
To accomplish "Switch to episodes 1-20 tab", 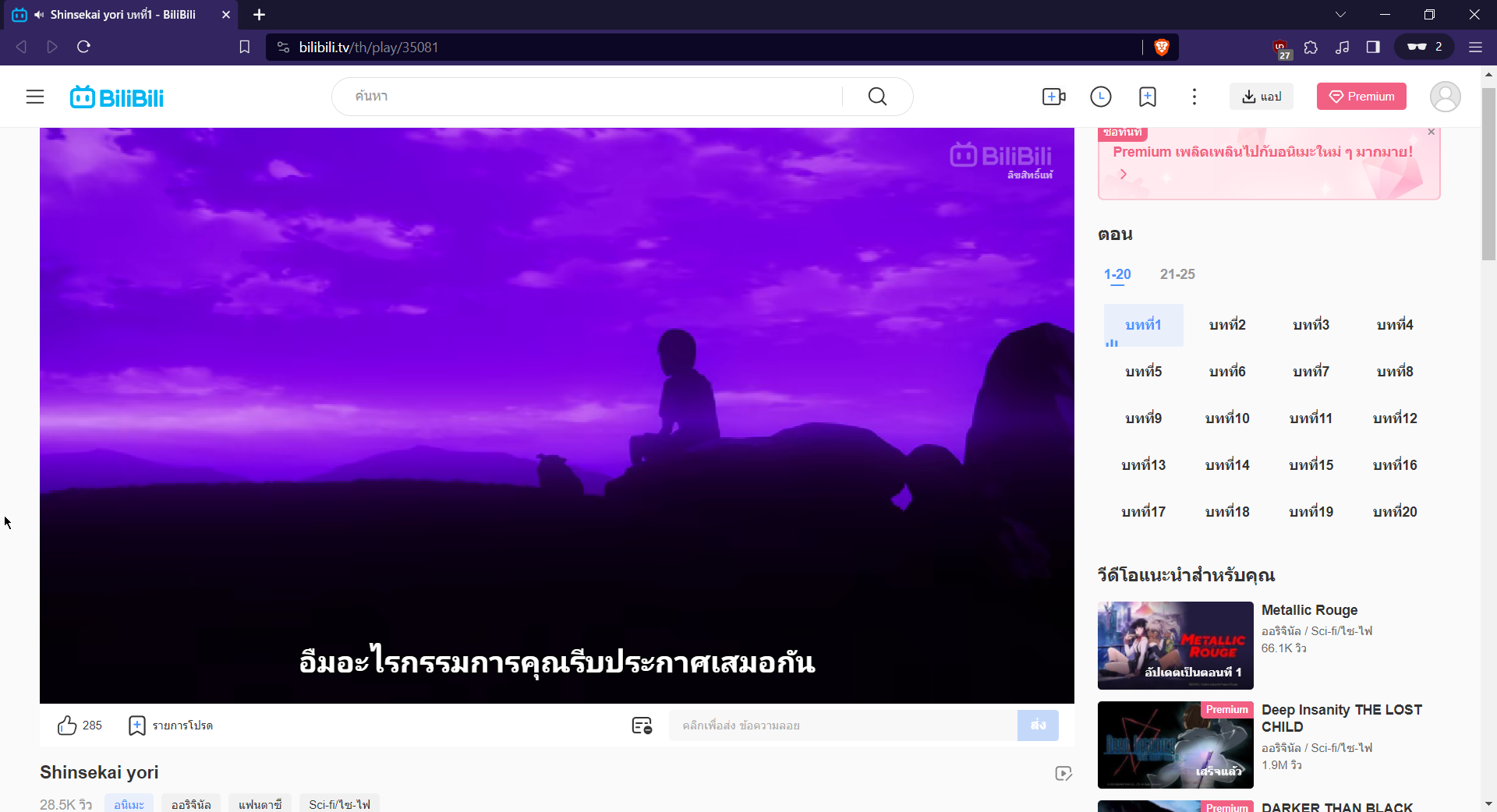I will [1117, 274].
